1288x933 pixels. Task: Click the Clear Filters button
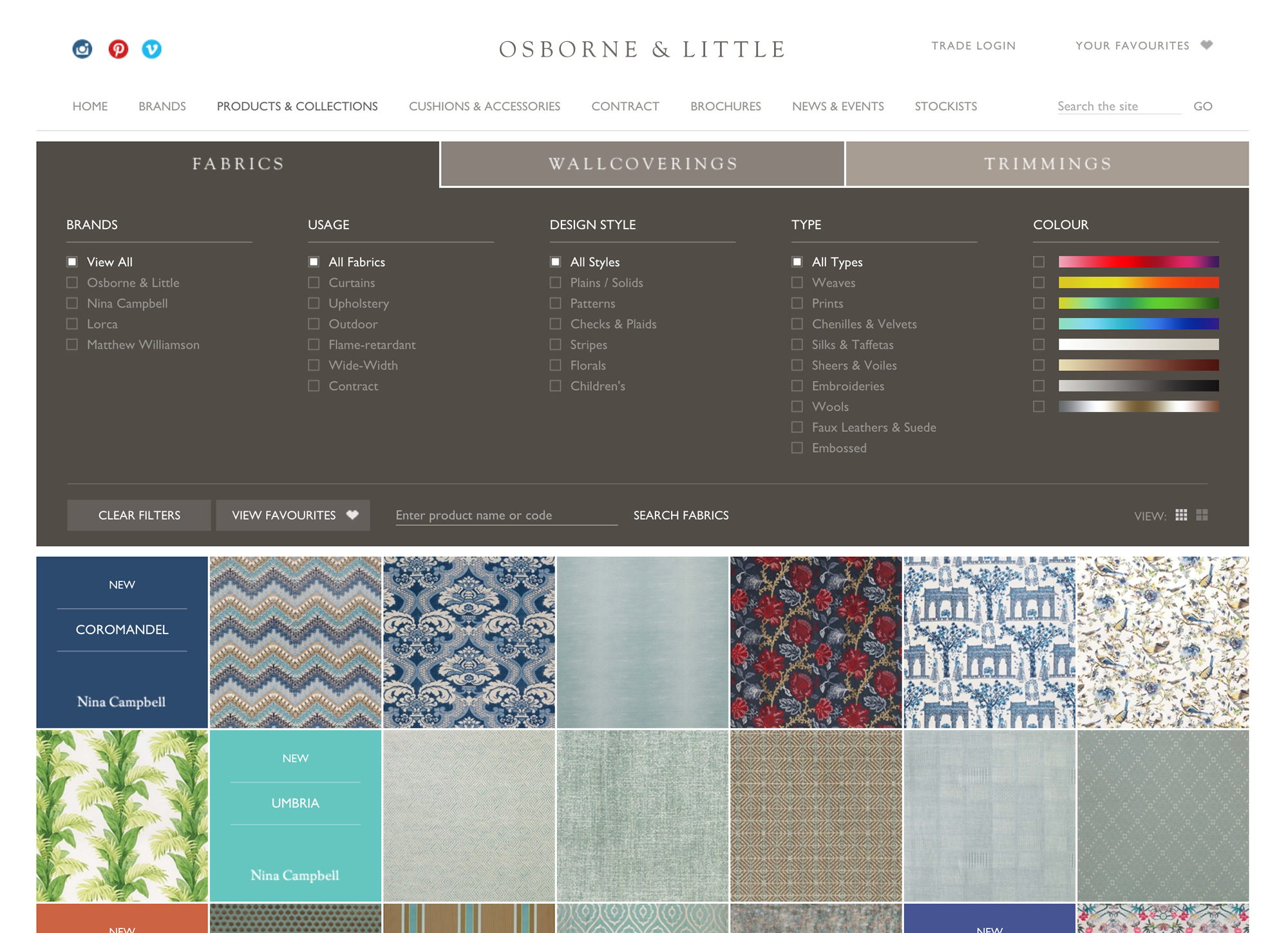139,515
